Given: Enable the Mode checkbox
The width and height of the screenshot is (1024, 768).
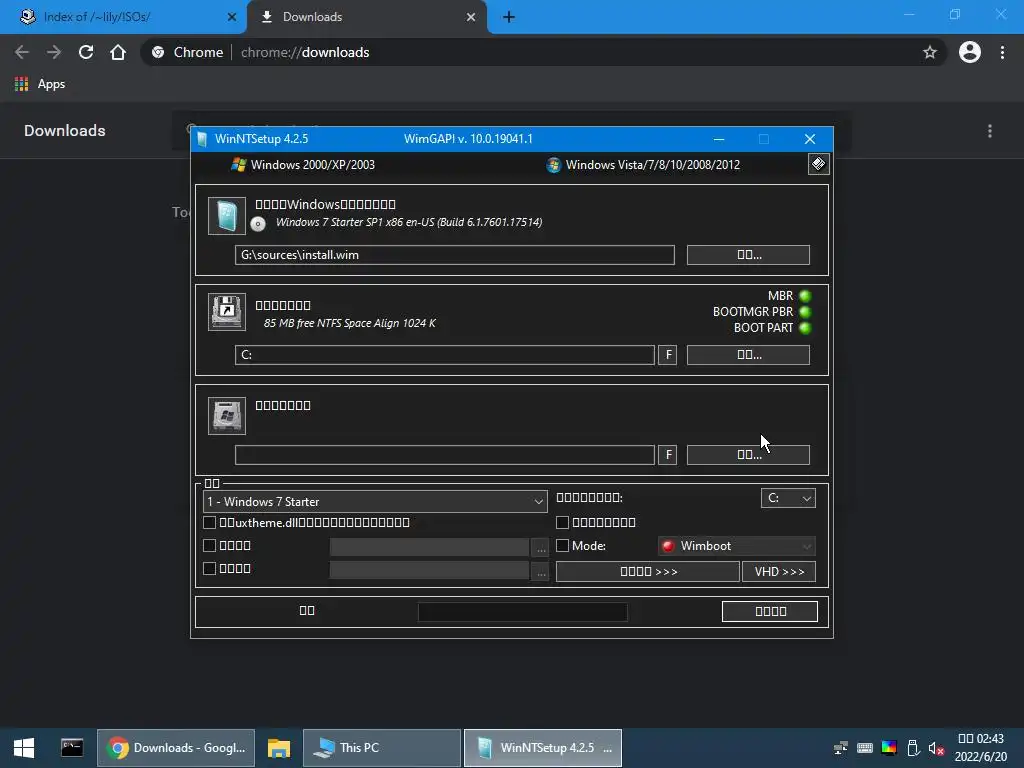Looking at the screenshot, I should 562,545.
